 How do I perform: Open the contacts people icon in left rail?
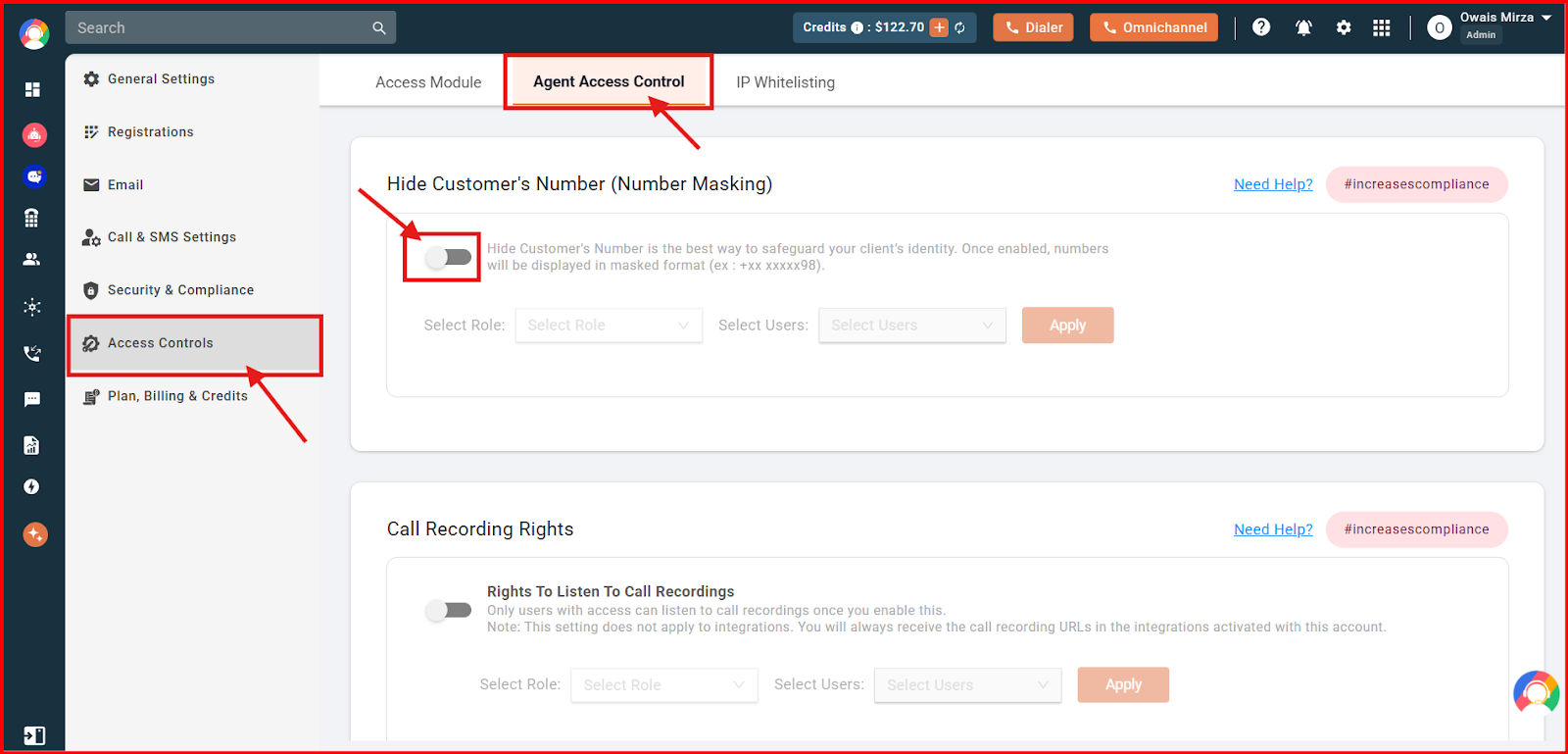tap(31, 259)
